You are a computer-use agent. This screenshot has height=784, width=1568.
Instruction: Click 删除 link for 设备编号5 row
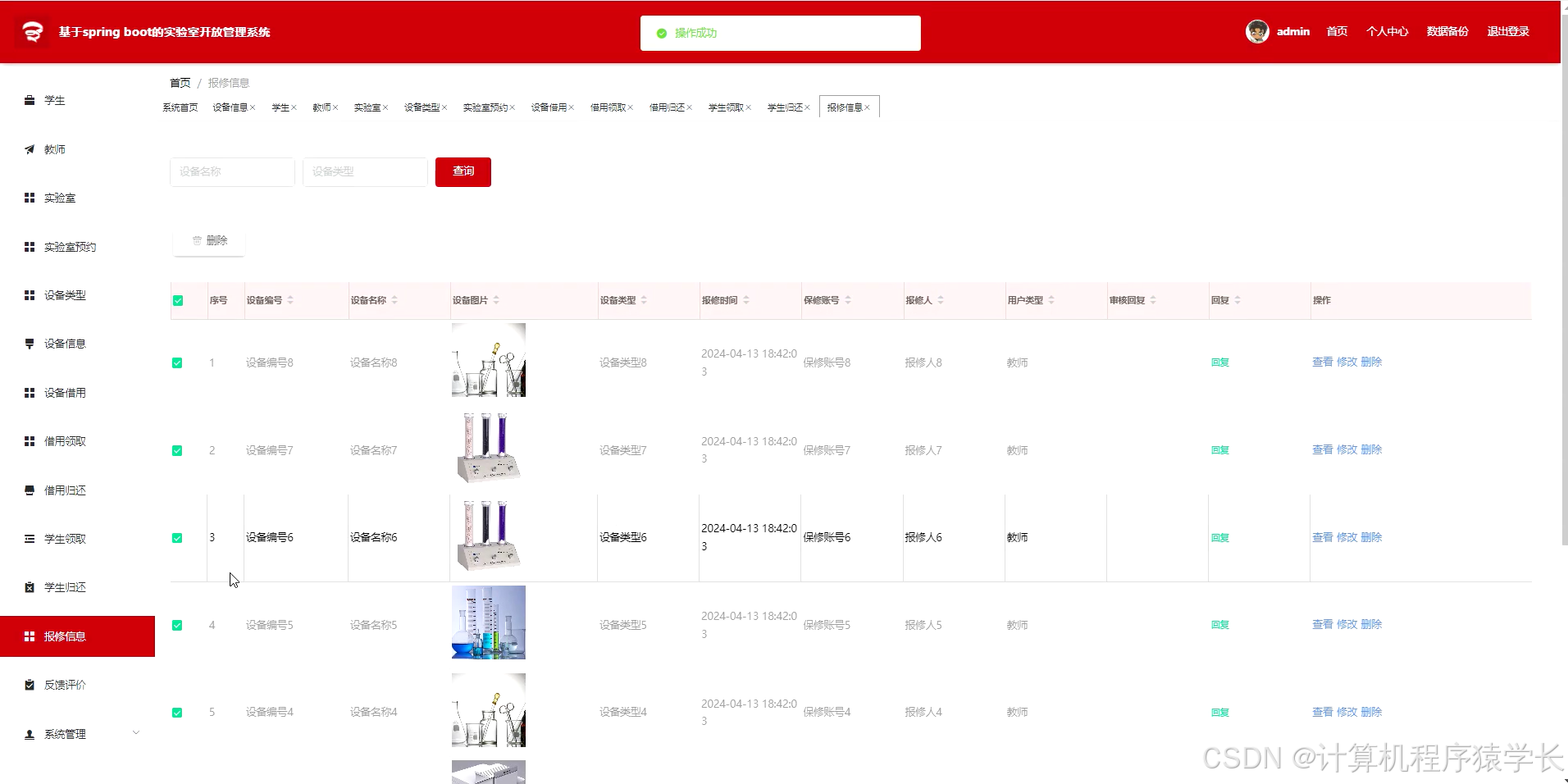tap(1371, 624)
